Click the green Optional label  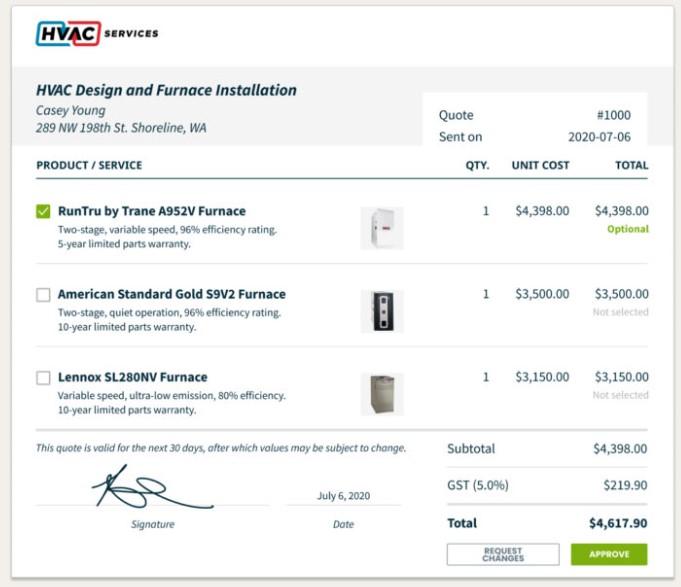[x=627, y=229]
